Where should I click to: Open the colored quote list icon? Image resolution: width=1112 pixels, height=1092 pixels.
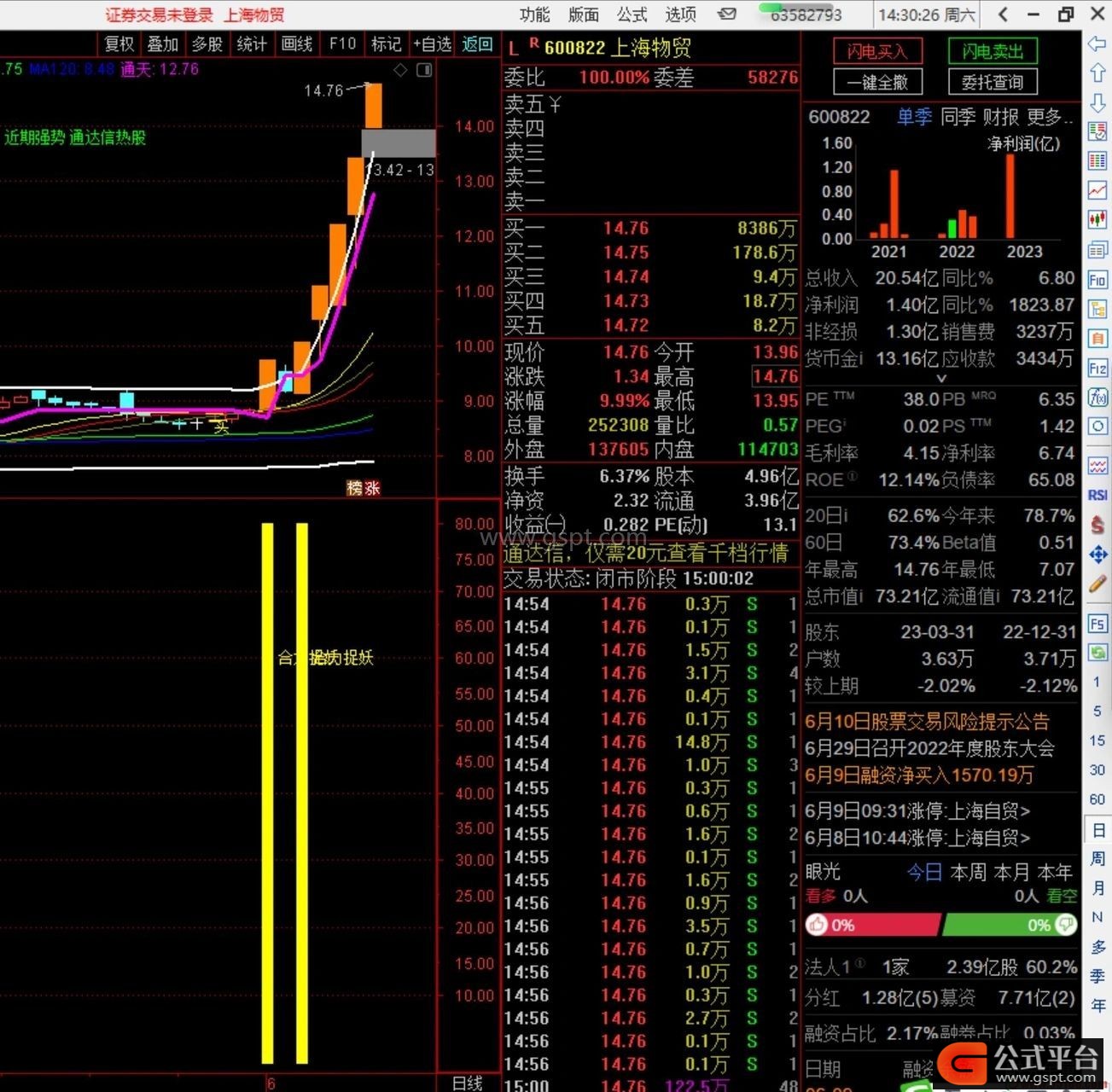tap(1097, 131)
